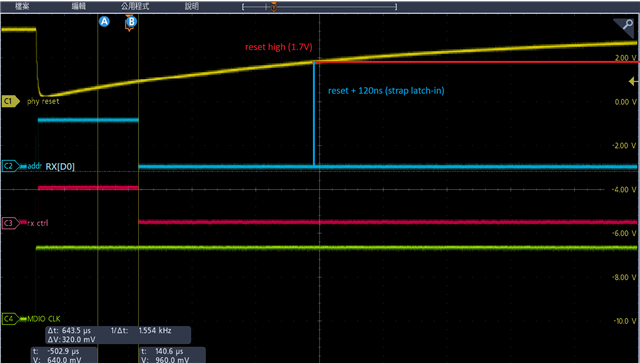640x363 pixels.
Task: Select cursor A marker handle
Action: point(104,21)
